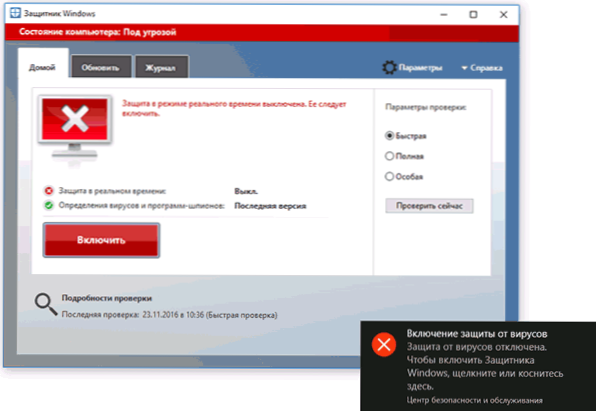The height and width of the screenshot is (411, 596).
Task: Click the Параметры gear icon
Action: point(389,68)
